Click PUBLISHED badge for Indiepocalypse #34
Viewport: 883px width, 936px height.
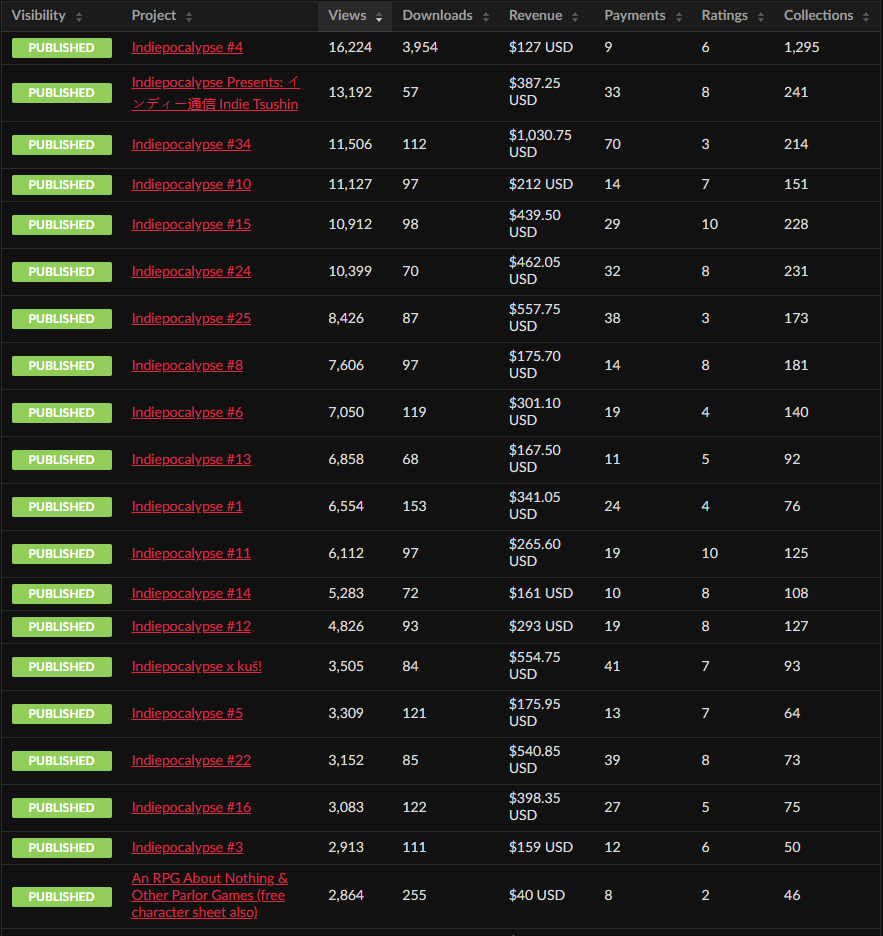click(x=61, y=145)
